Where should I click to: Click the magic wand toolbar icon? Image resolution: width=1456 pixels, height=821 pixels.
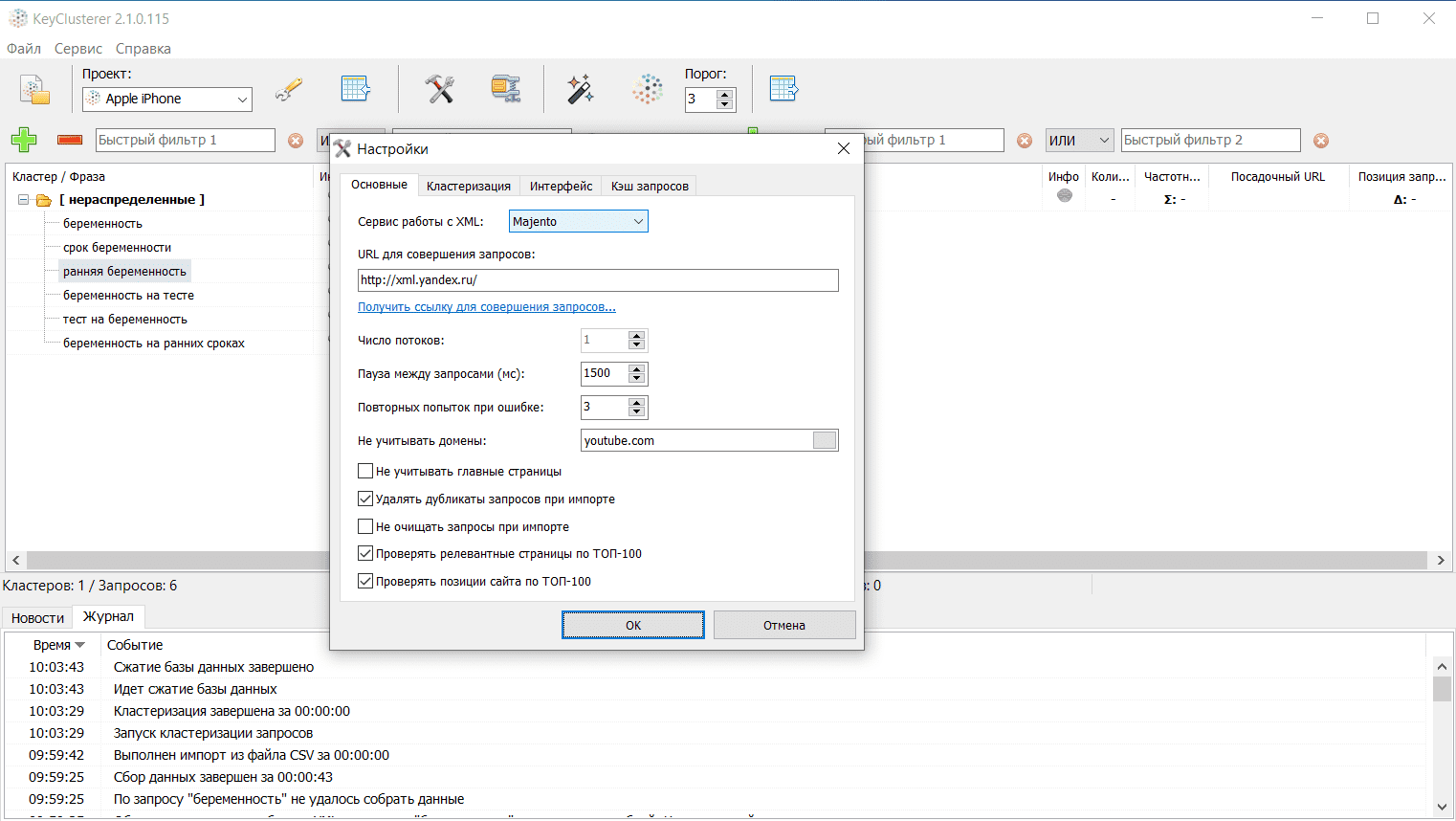pyautogui.click(x=580, y=89)
